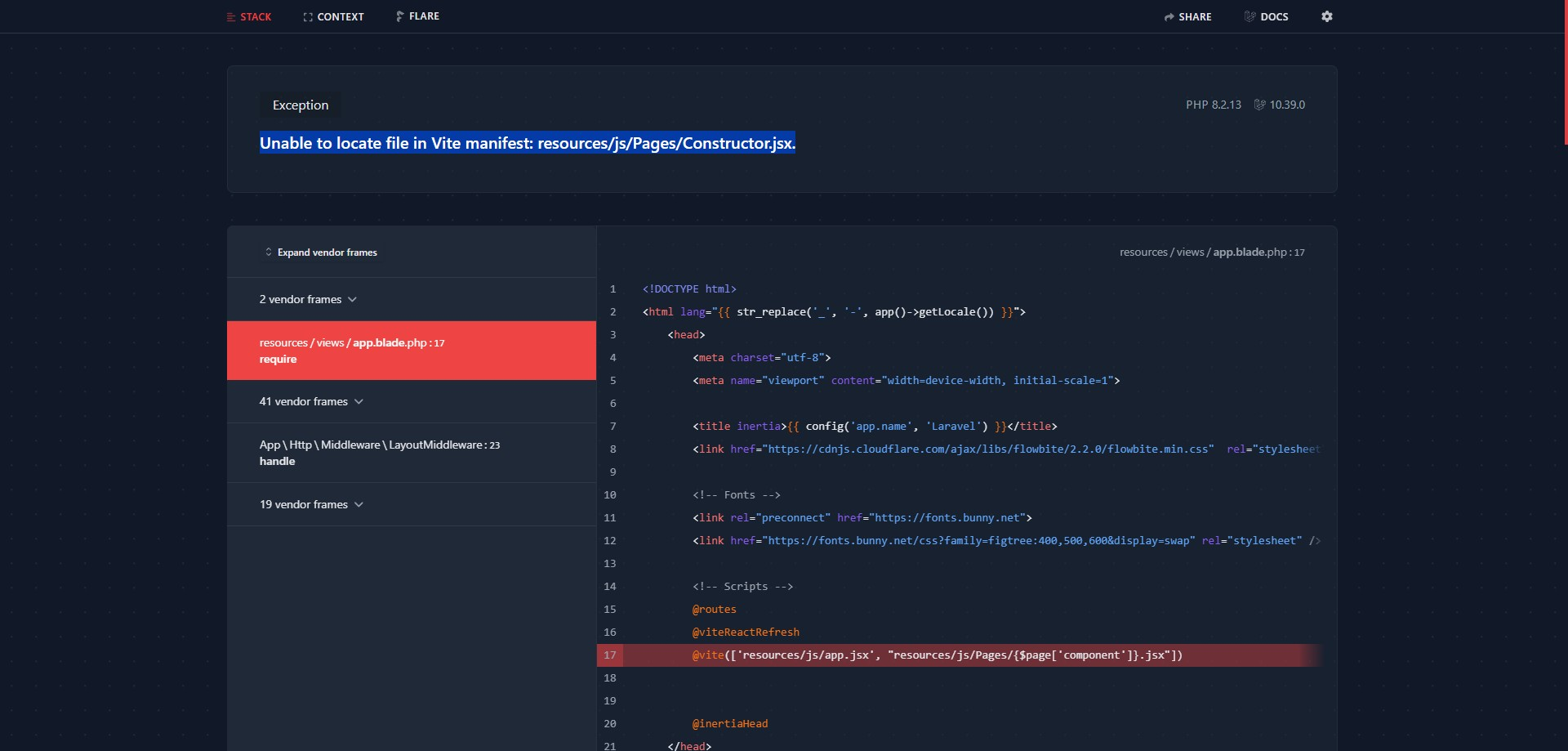Screen dimensions: 1568x751
Task: Click the Share arrow icon
Action: [1169, 17]
